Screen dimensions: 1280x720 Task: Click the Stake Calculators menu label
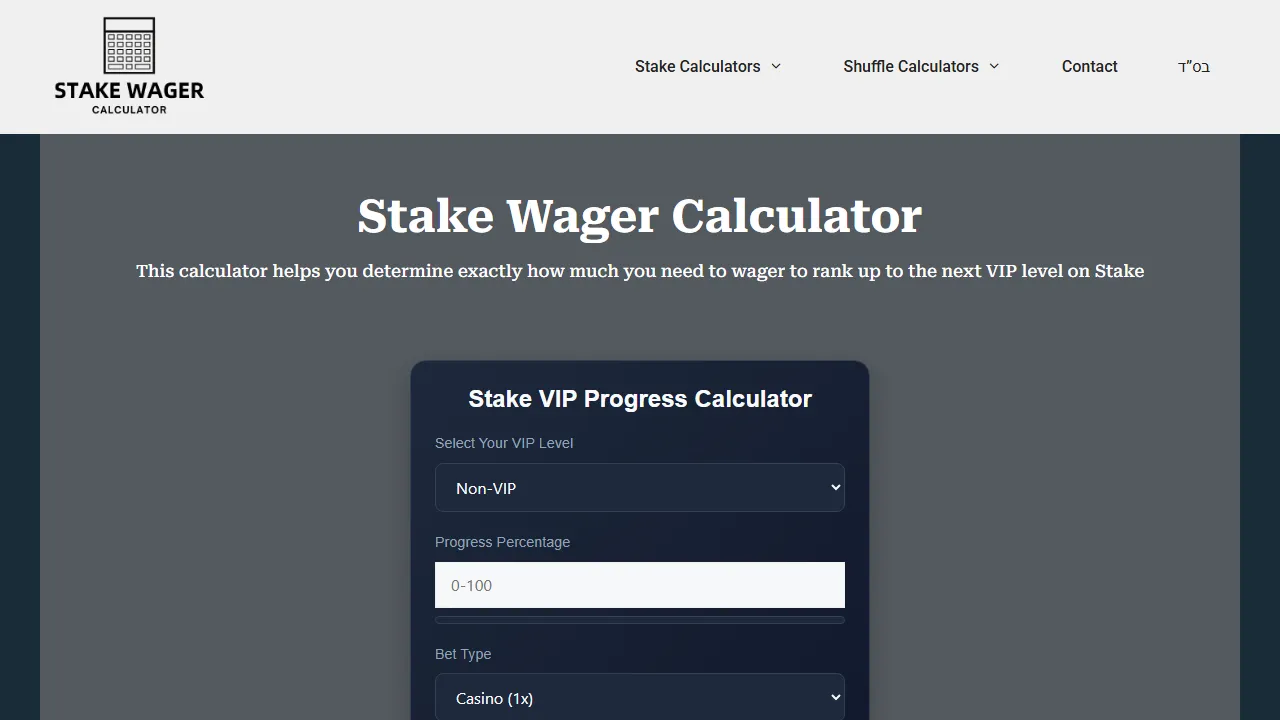click(x=696, y=66)
